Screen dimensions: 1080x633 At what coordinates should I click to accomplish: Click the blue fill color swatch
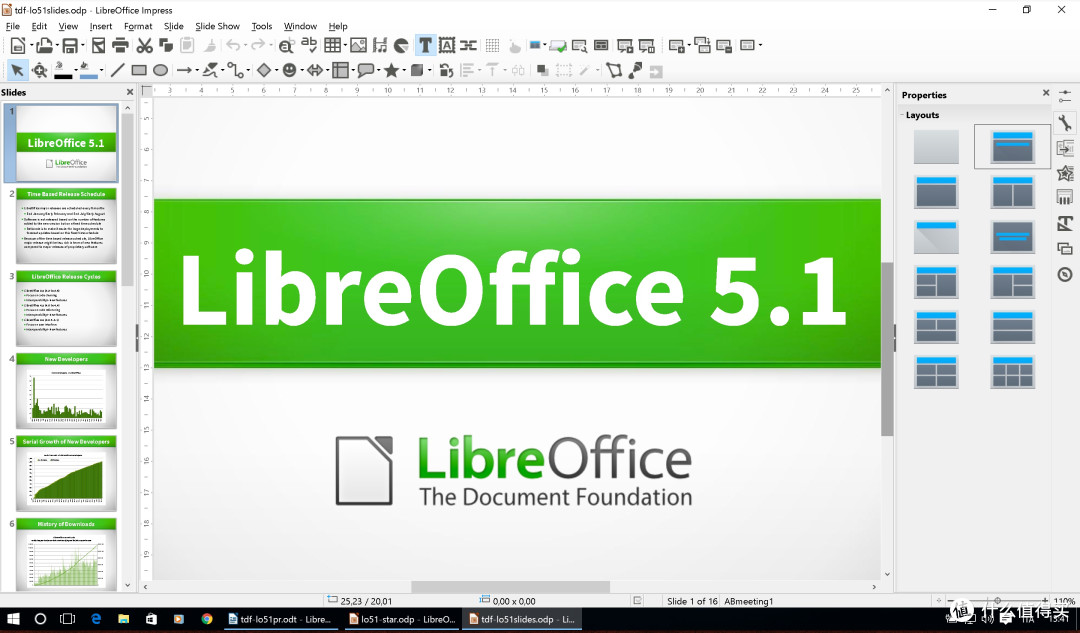tap(88, 76)
